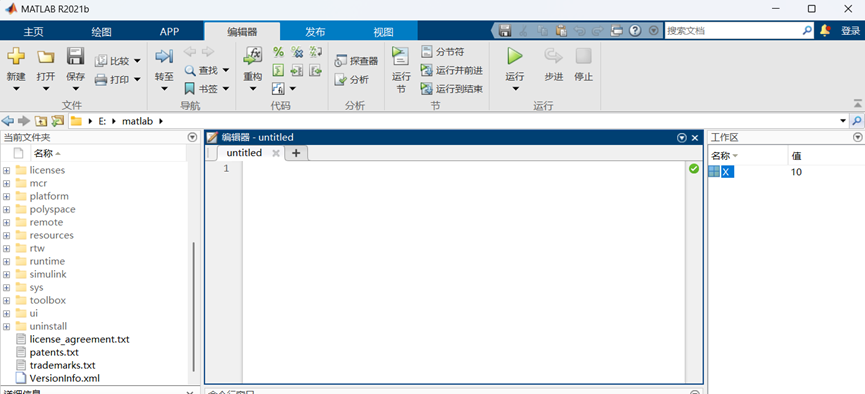Image resolution: width=865 pixels, height=394 pixels.
Task: Add a new editor tab with plus
Action: [x=296, y=153]
